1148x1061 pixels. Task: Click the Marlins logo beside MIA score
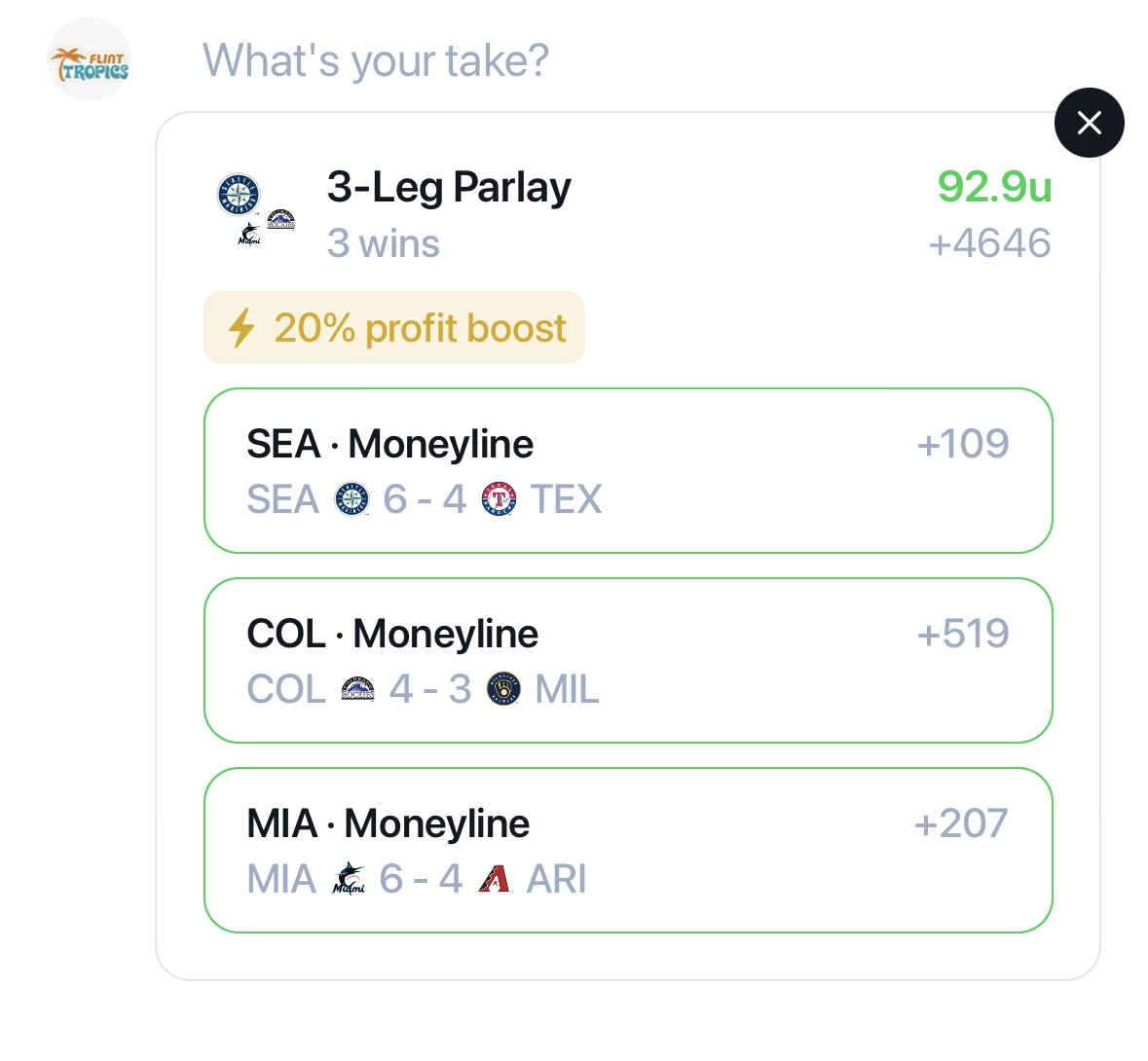[x=349, y=879]
